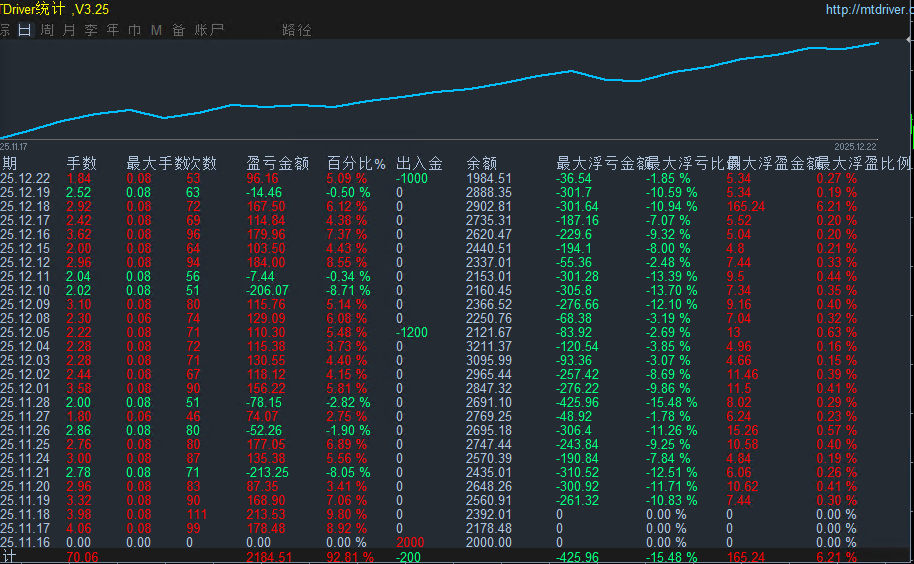Open the 路径 tab
This screenshot has height=564, width=914.
pos(297,30)
